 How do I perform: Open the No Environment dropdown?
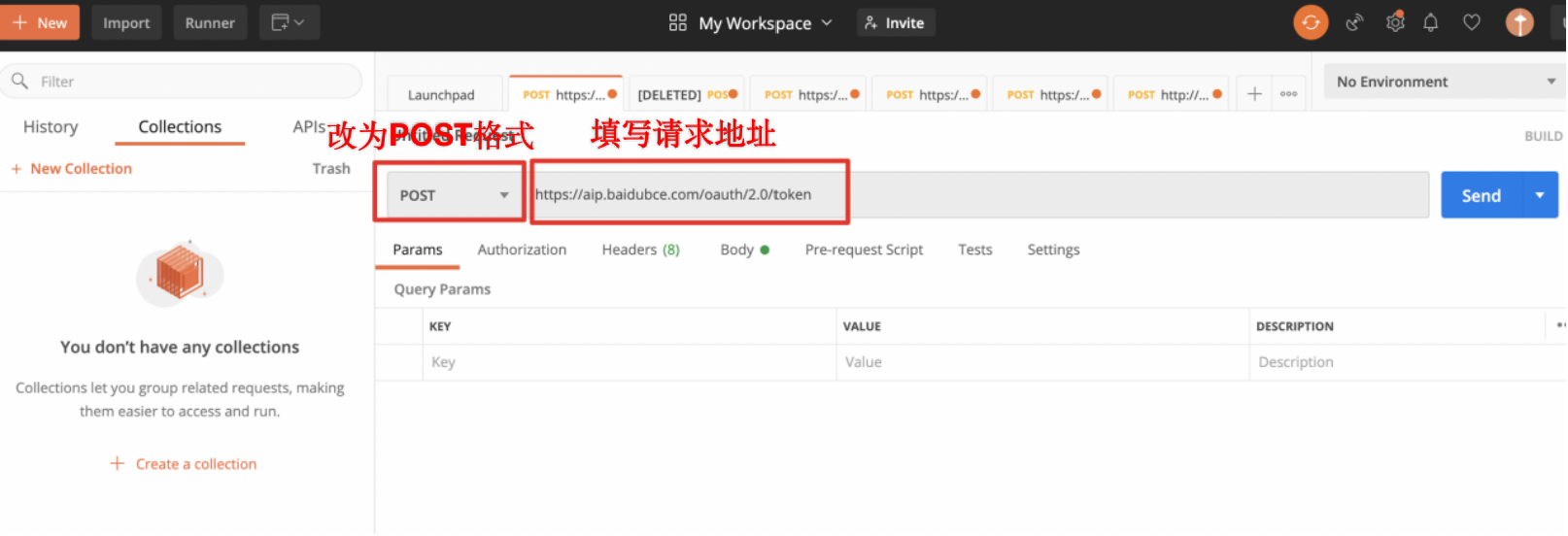click(1446, 82)
